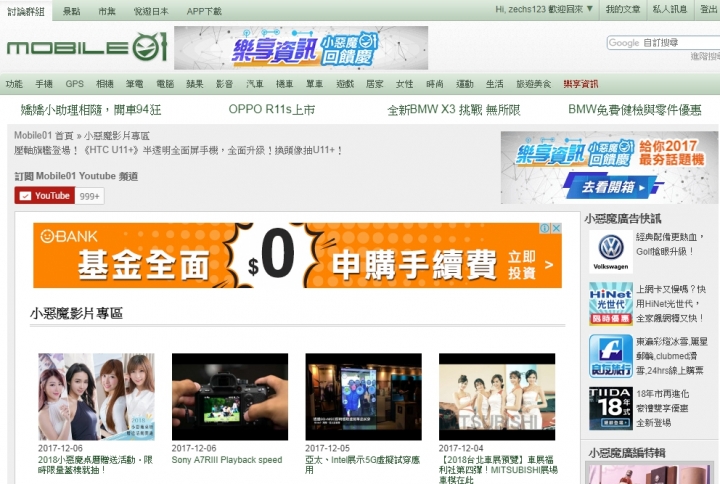Open the 單車 category
This screenshot has height=484, width=720.
pos(315,84)
